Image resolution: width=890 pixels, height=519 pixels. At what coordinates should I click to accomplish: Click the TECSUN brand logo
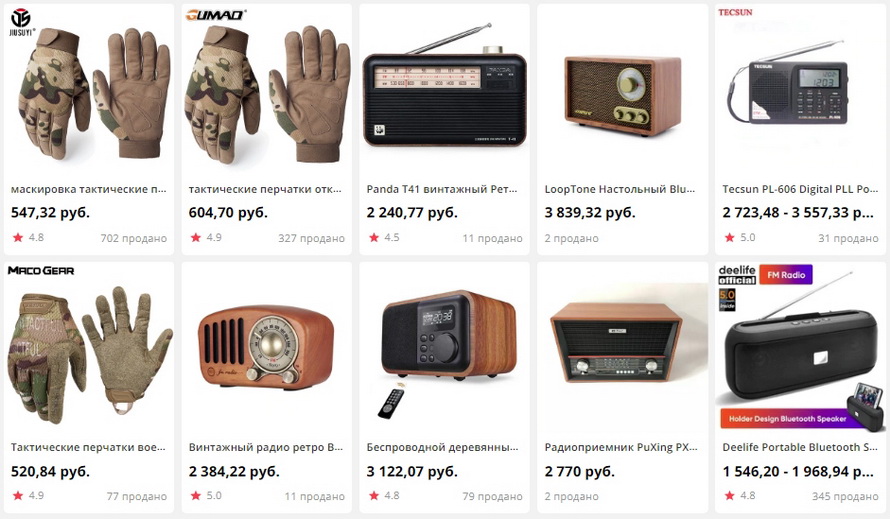(x=735, y=12)
